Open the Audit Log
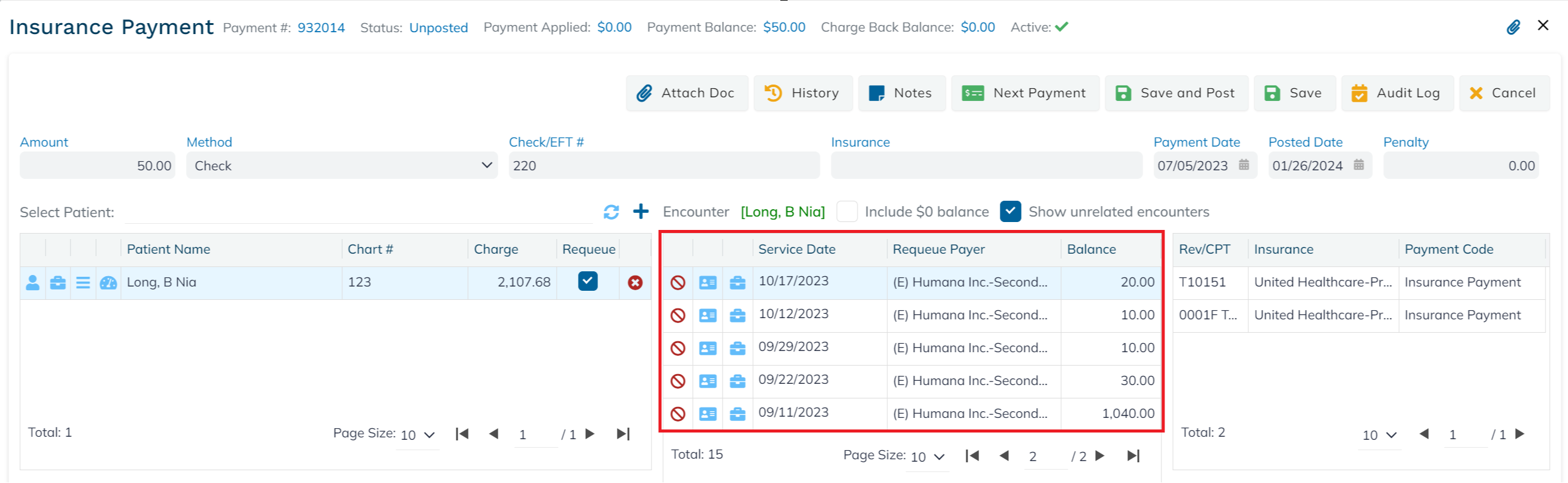 click(x=1397, y=93)
